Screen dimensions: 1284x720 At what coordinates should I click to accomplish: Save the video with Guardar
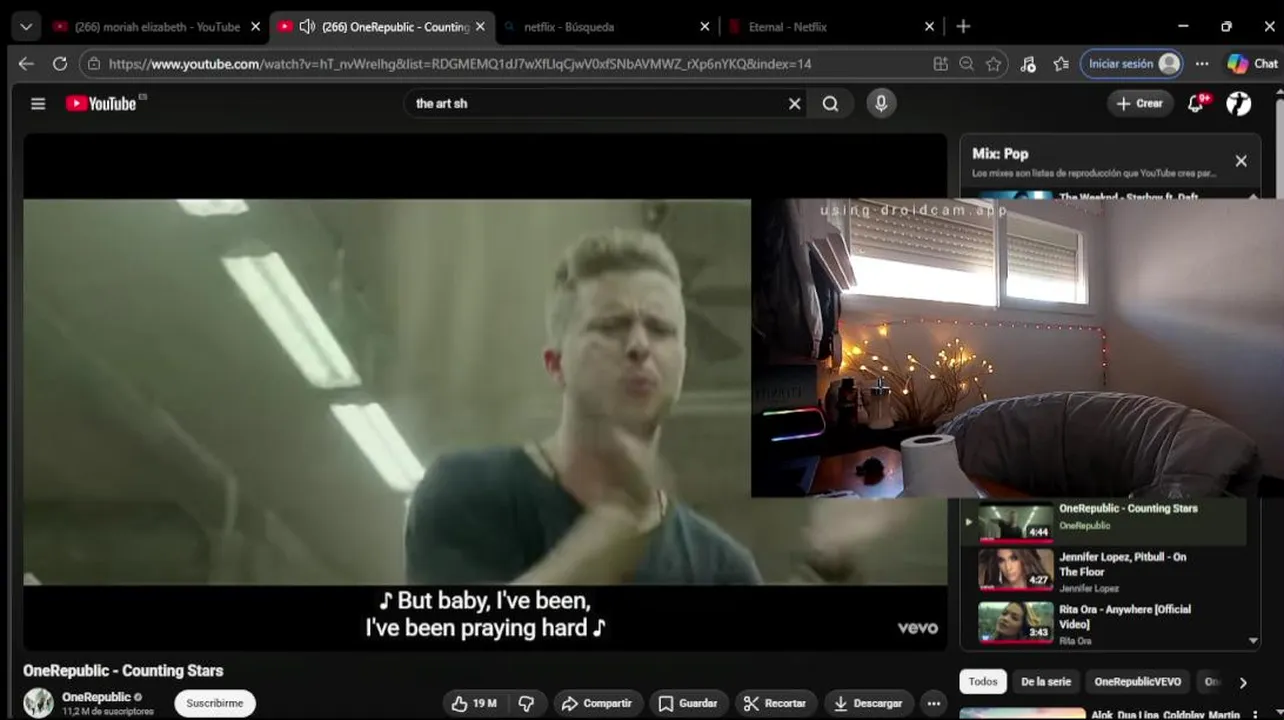tap(688, 703)
